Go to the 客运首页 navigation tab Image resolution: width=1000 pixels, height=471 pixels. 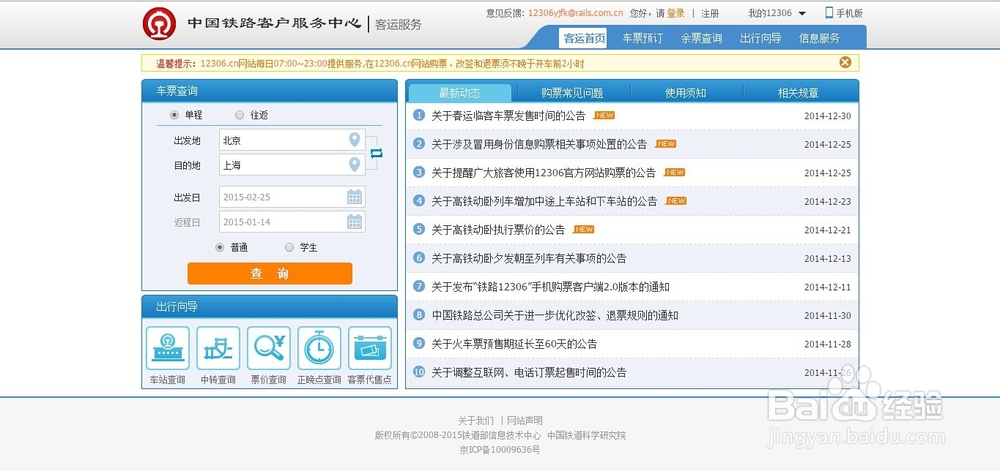pyautogui.click(x=583, y=38)
